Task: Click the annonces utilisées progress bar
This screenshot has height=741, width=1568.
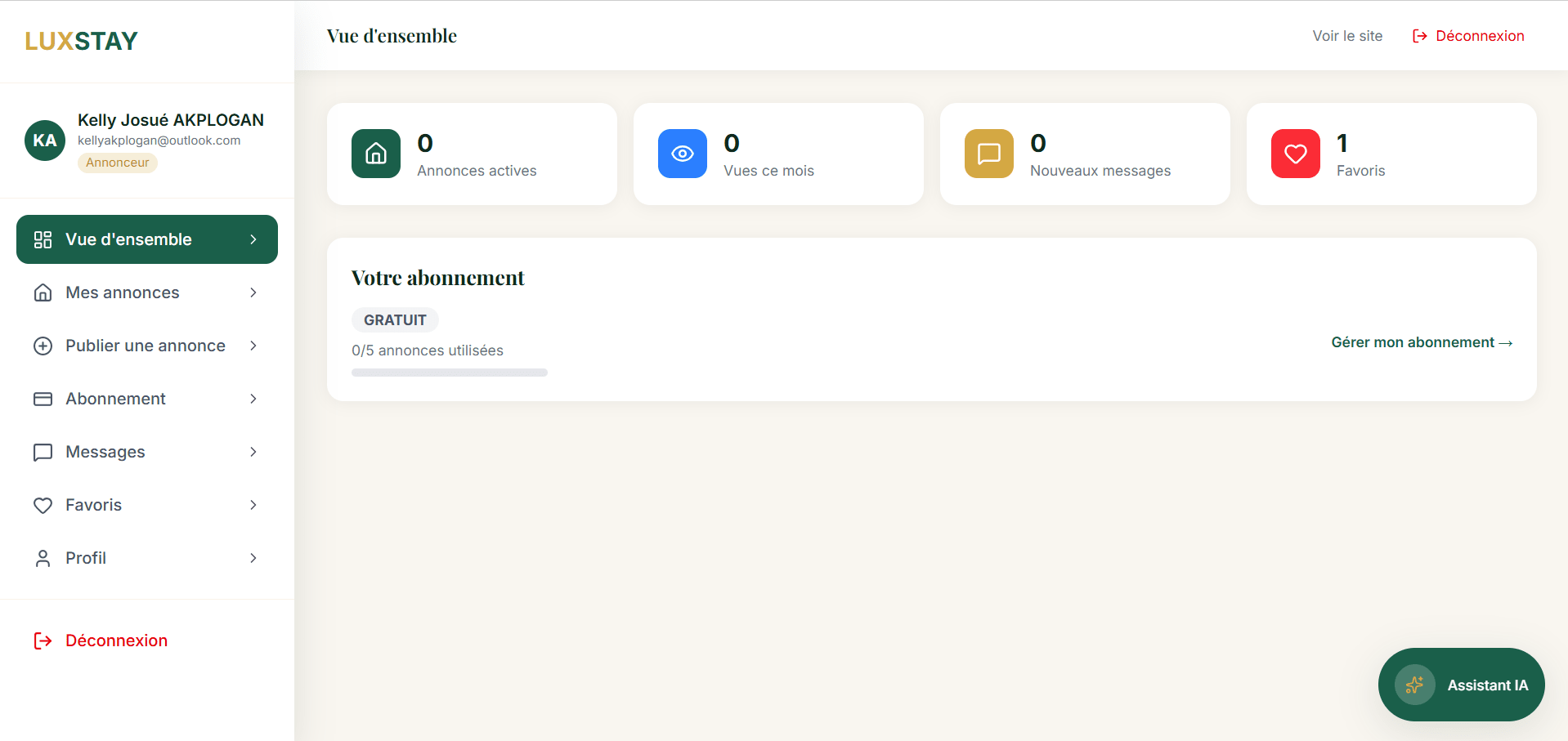Action: (x=450, y=373)
